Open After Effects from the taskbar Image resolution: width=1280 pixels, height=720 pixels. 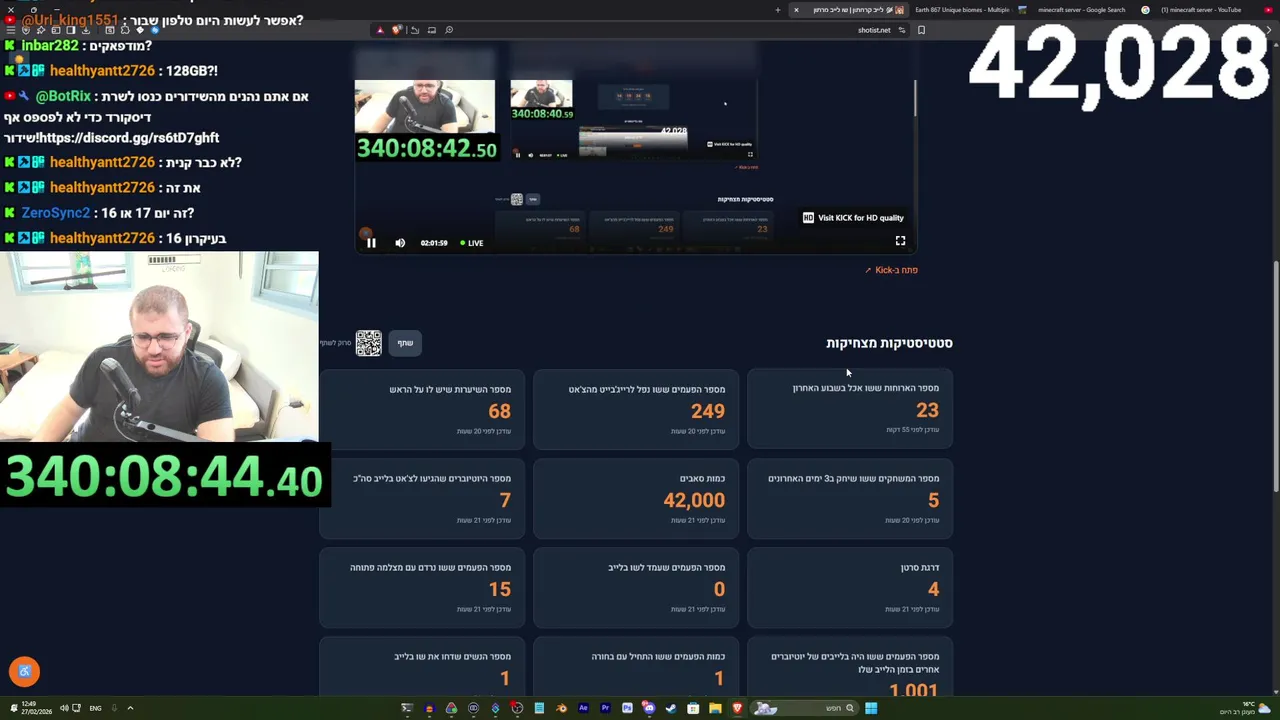click(583, 708)
